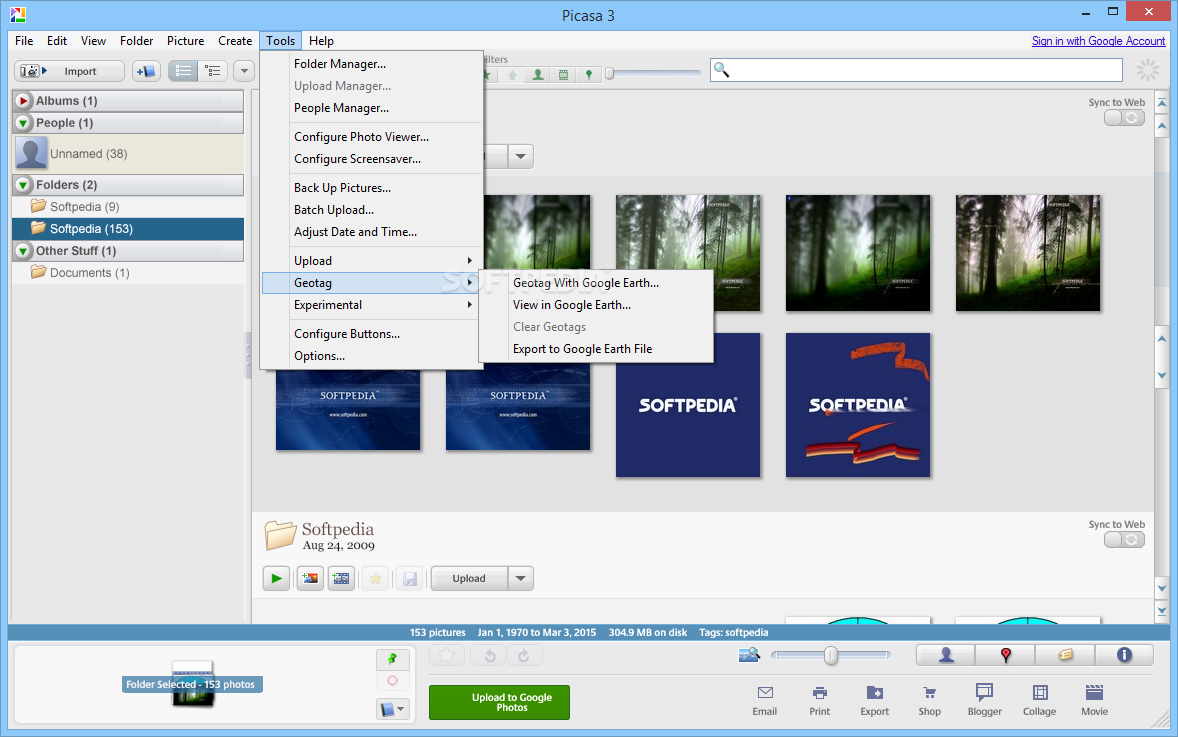Expand the Albums (1) collection
Viewport: 1178px width, 737px height.
23,101
